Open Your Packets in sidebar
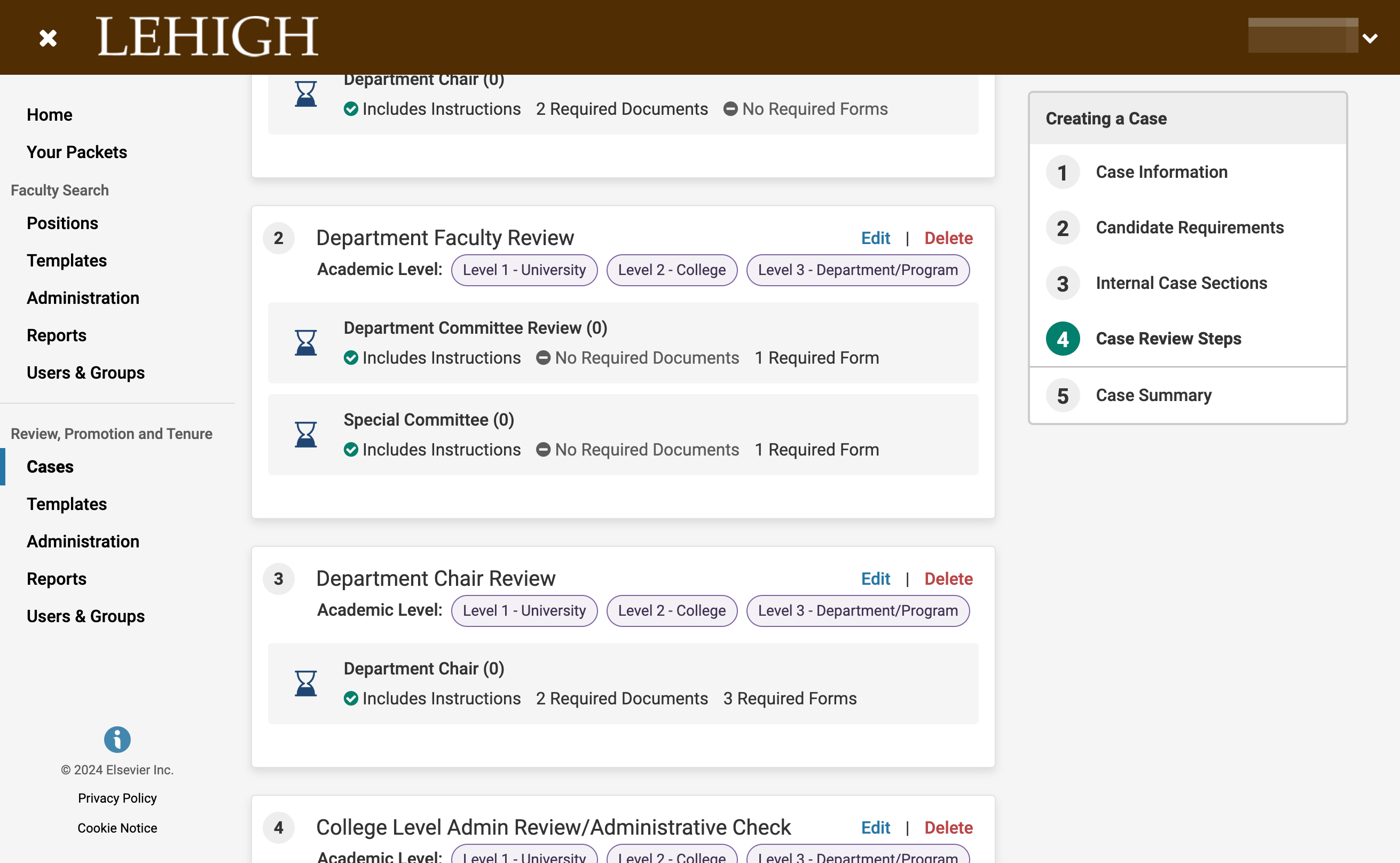The height and width of the screenshot is (863, 1400). (x=77, y=152)
